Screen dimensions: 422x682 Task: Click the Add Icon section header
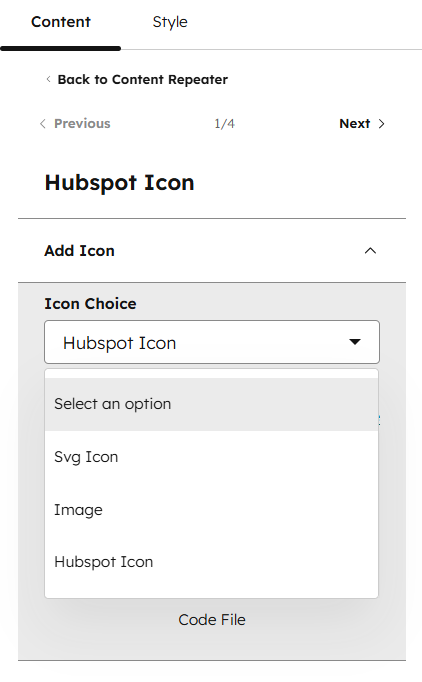(212, 251)
